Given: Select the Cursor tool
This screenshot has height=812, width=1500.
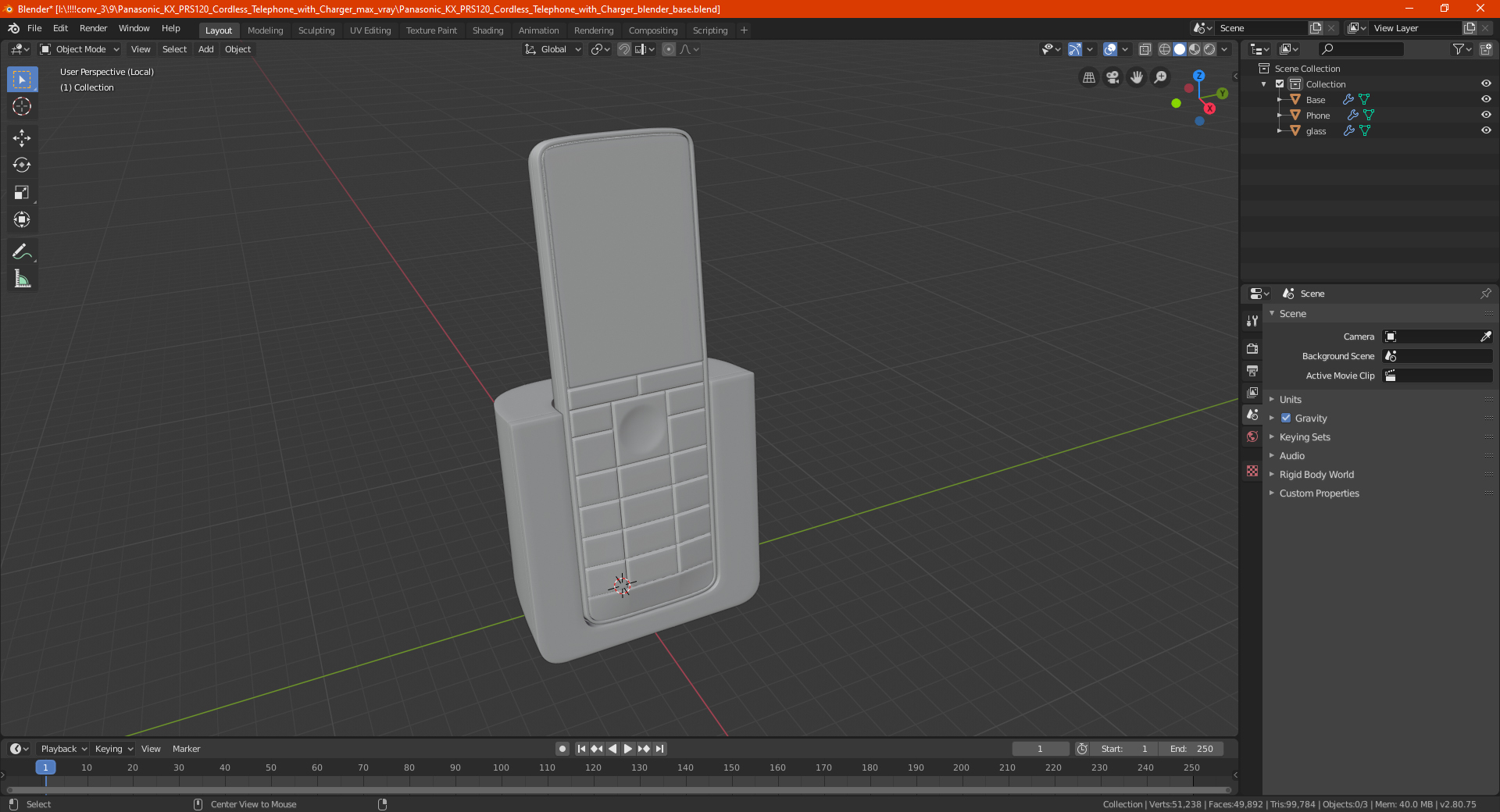Looking at the screenshot, I should point(22,107).
